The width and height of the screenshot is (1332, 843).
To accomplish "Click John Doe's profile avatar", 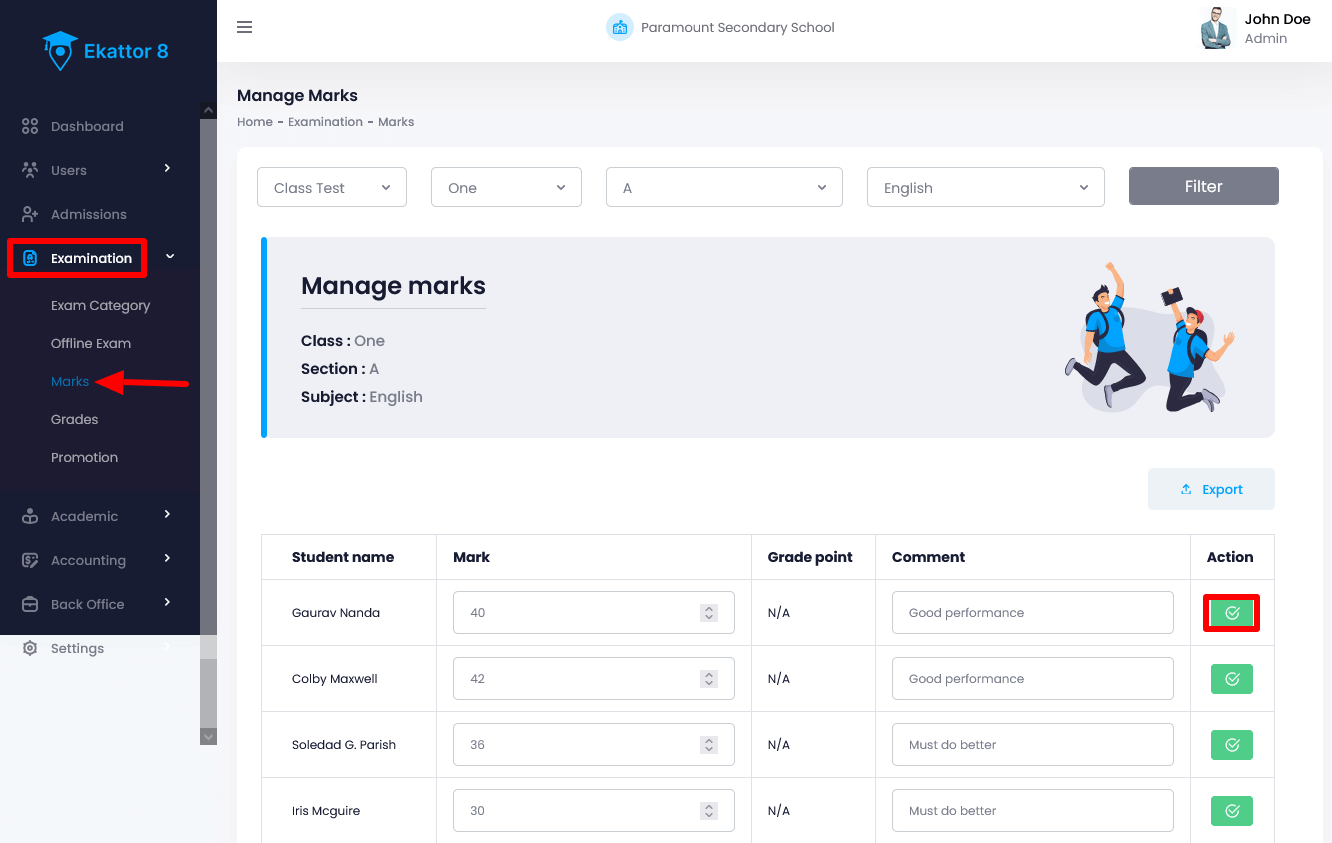I will pos(1216,28).
